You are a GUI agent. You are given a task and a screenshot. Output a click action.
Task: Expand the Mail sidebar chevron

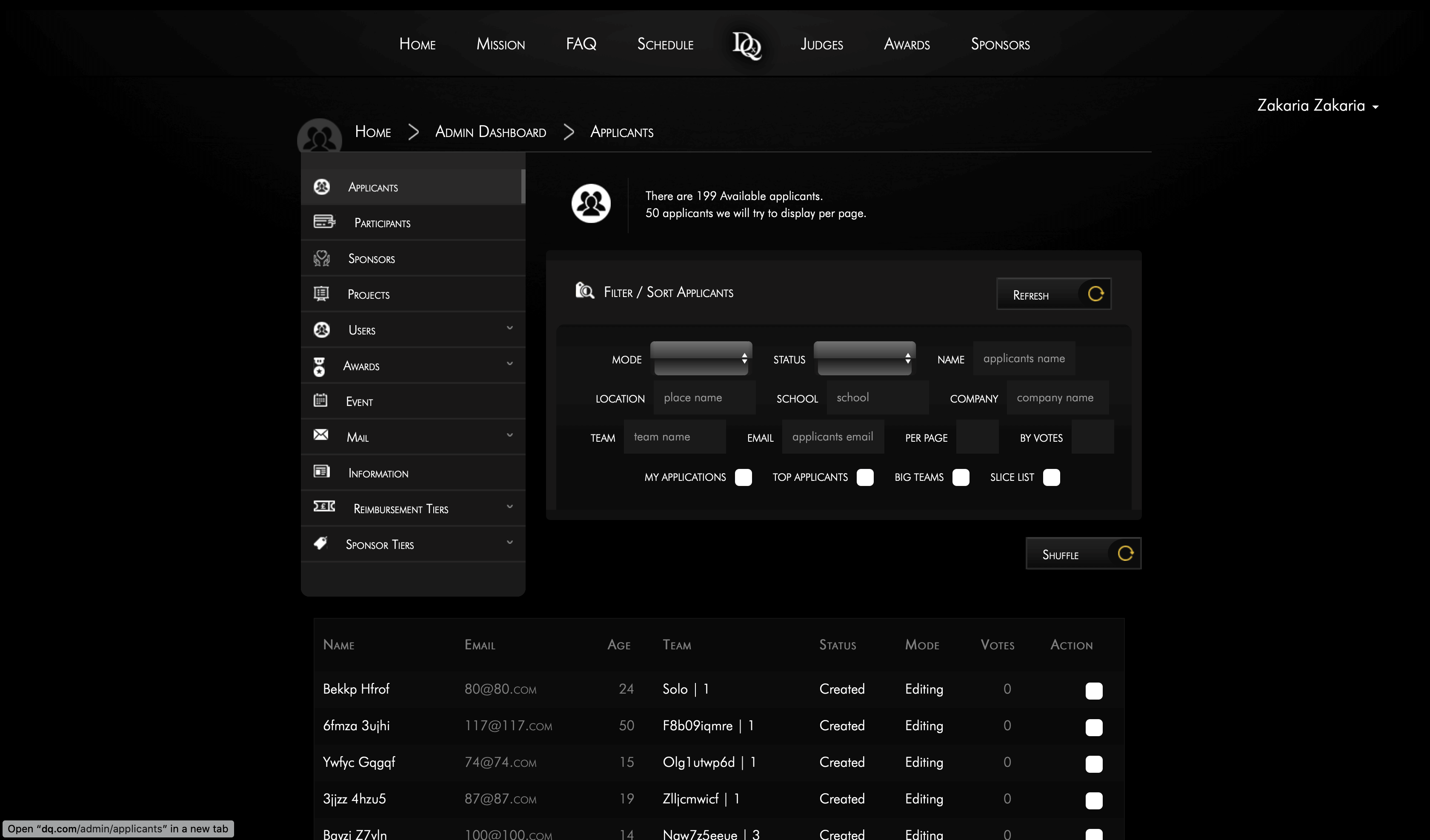509,435
